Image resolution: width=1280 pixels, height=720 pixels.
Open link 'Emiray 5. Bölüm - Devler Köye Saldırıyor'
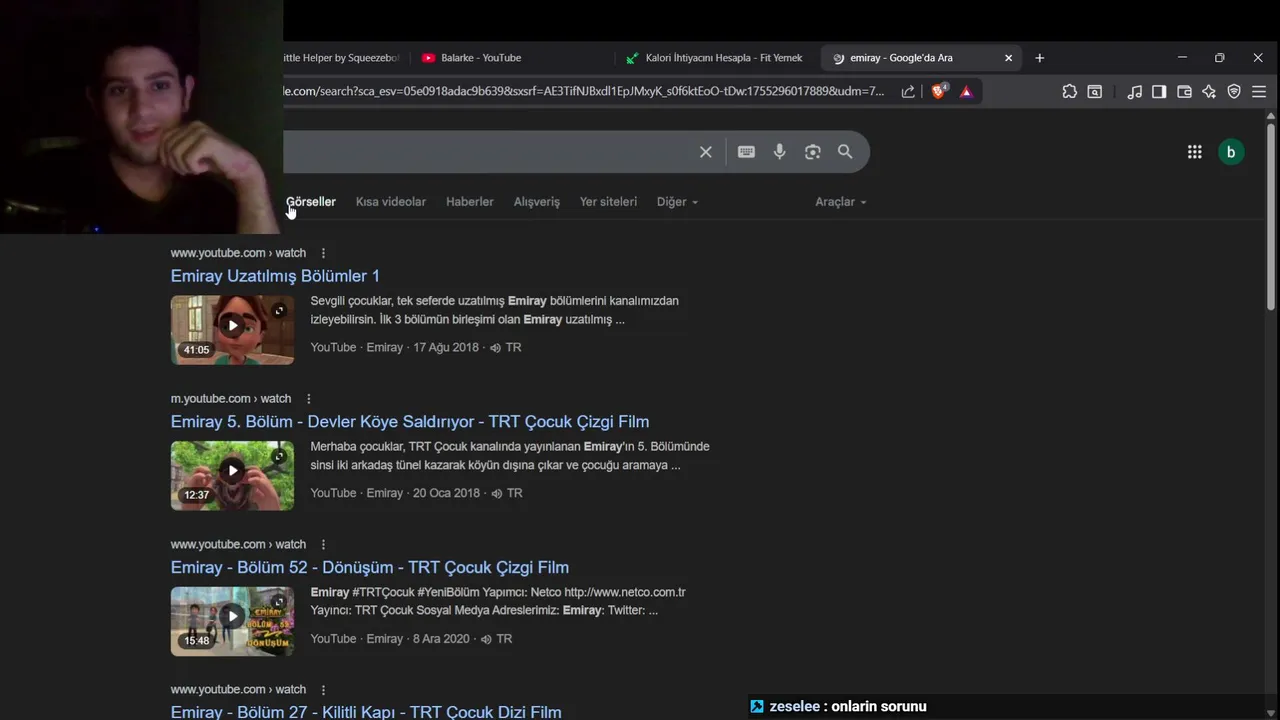pyautogui.click(x=410, y=422)
